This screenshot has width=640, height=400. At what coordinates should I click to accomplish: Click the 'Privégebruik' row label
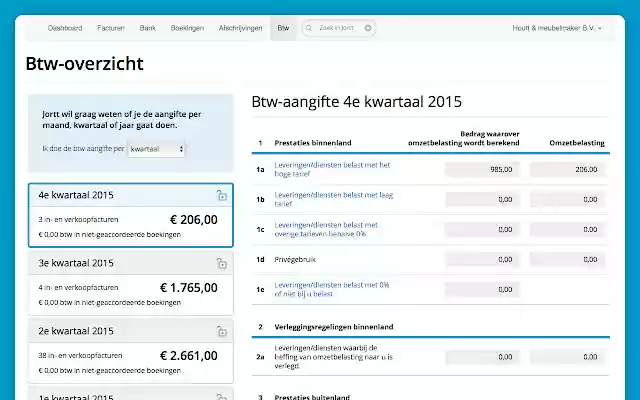[295, 260]
